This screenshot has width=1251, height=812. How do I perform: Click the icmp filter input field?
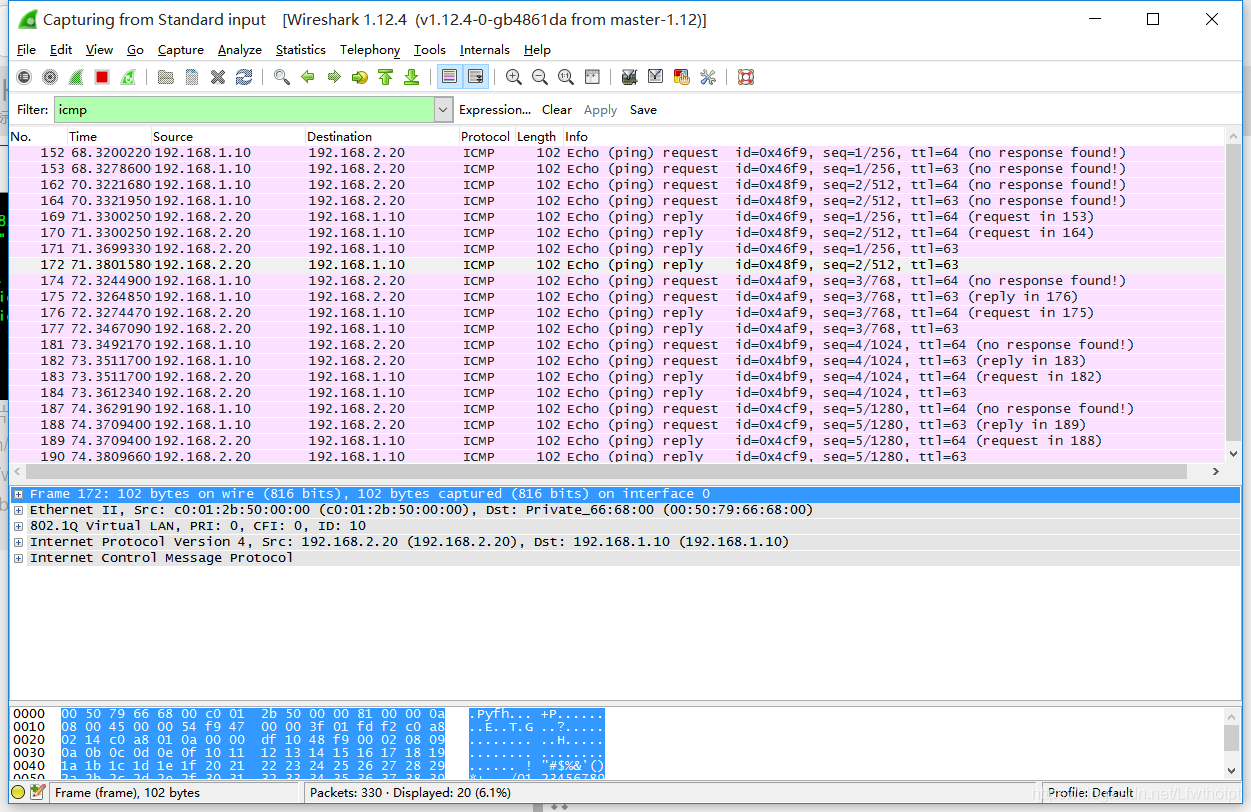244,110
